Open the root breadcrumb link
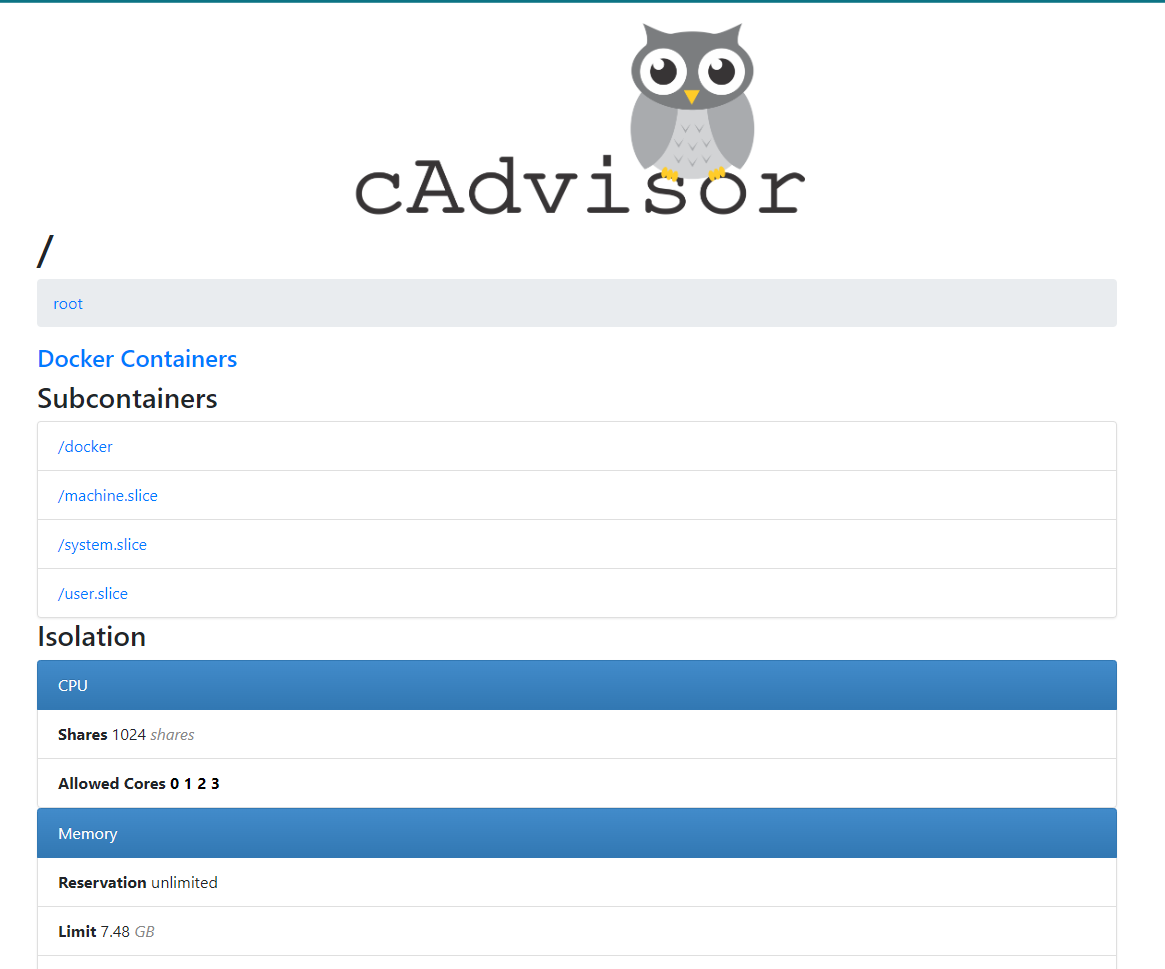The height and width of the screenshot is (969, 1165). click(68, 304)
